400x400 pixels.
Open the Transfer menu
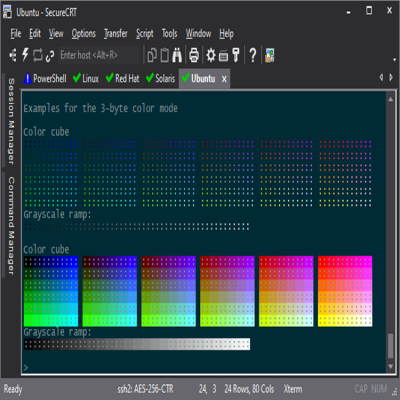pyautogui.click(x=116, y=34)
